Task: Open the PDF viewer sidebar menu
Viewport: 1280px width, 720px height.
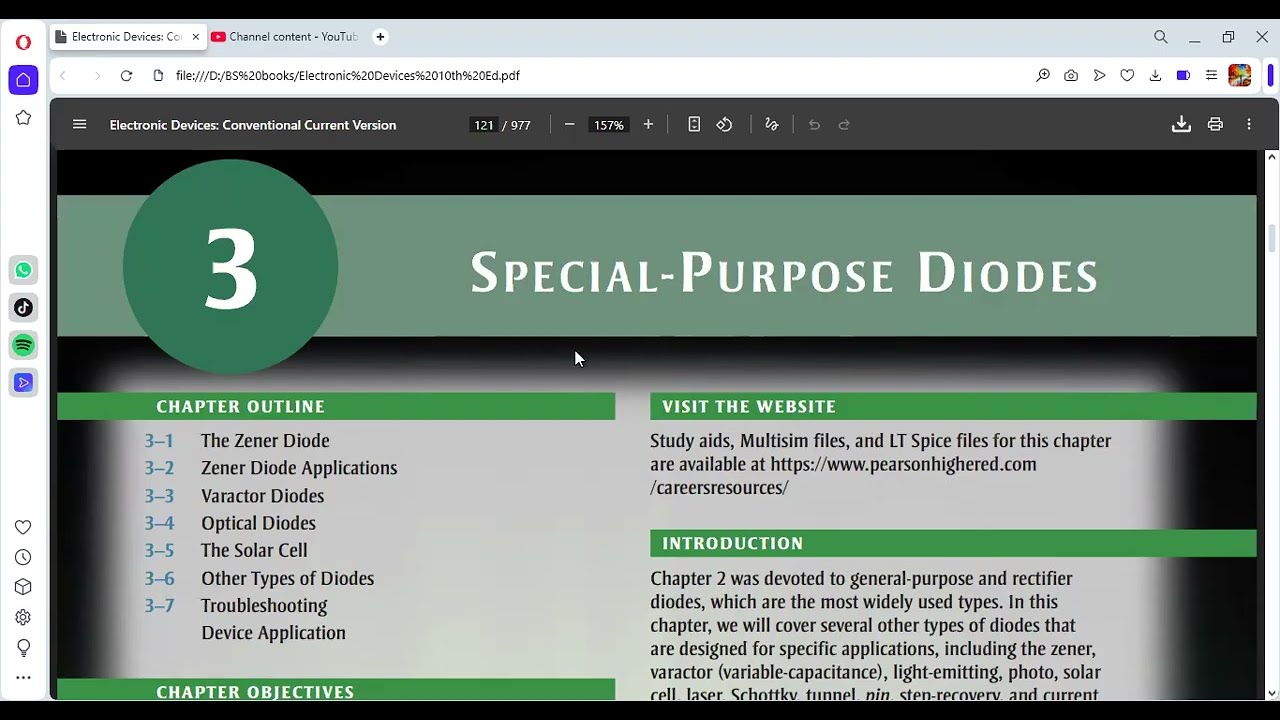Action: point(80,125)
